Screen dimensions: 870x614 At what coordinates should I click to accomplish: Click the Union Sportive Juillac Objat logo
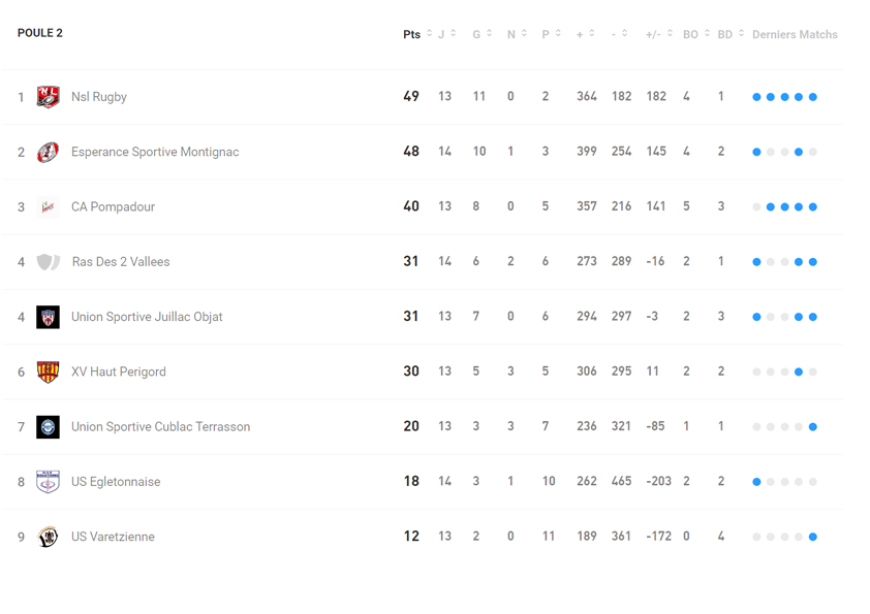tap(48, 317)
